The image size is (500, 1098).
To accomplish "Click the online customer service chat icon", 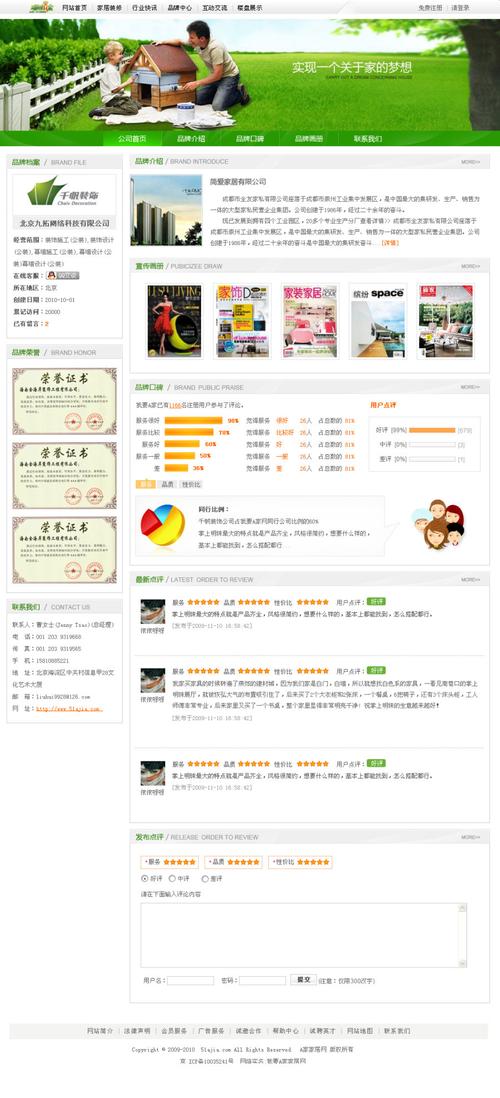I will [x=62, y=276].
